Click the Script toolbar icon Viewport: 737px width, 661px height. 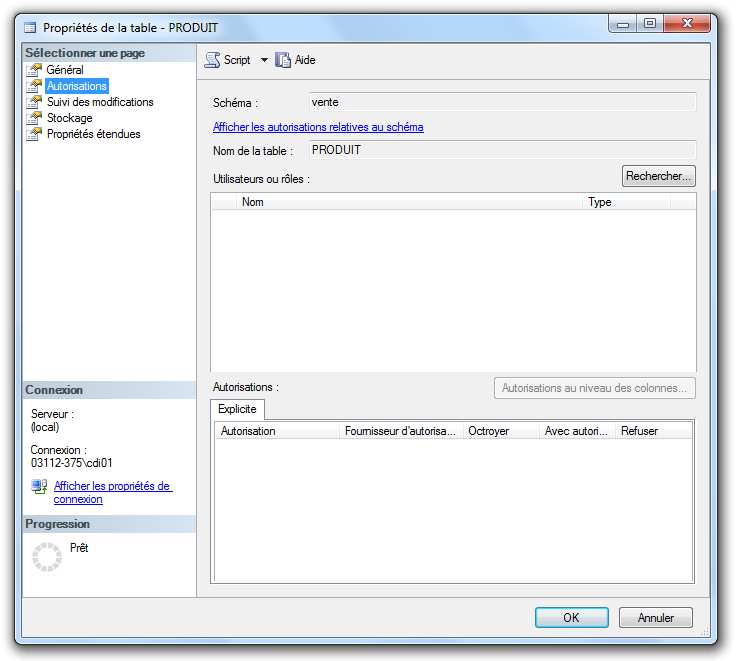213,60
